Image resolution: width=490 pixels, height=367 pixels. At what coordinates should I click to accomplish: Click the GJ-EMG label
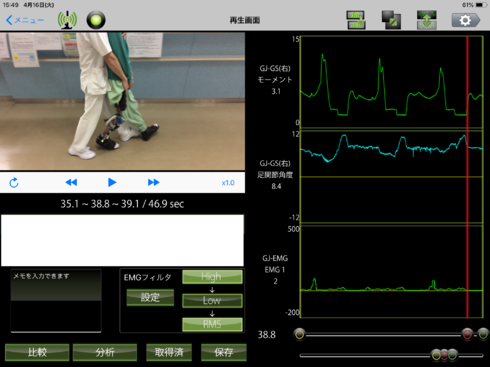pos(275,258)
